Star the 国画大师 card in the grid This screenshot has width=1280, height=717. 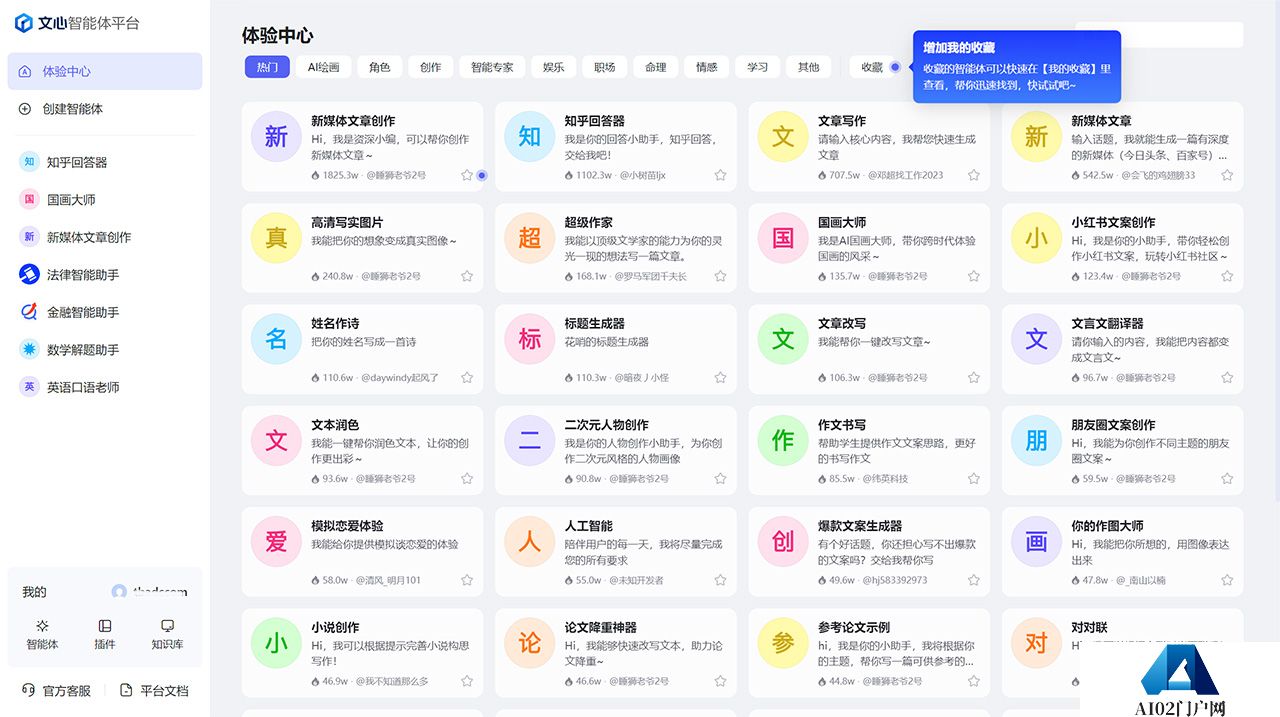973,276
